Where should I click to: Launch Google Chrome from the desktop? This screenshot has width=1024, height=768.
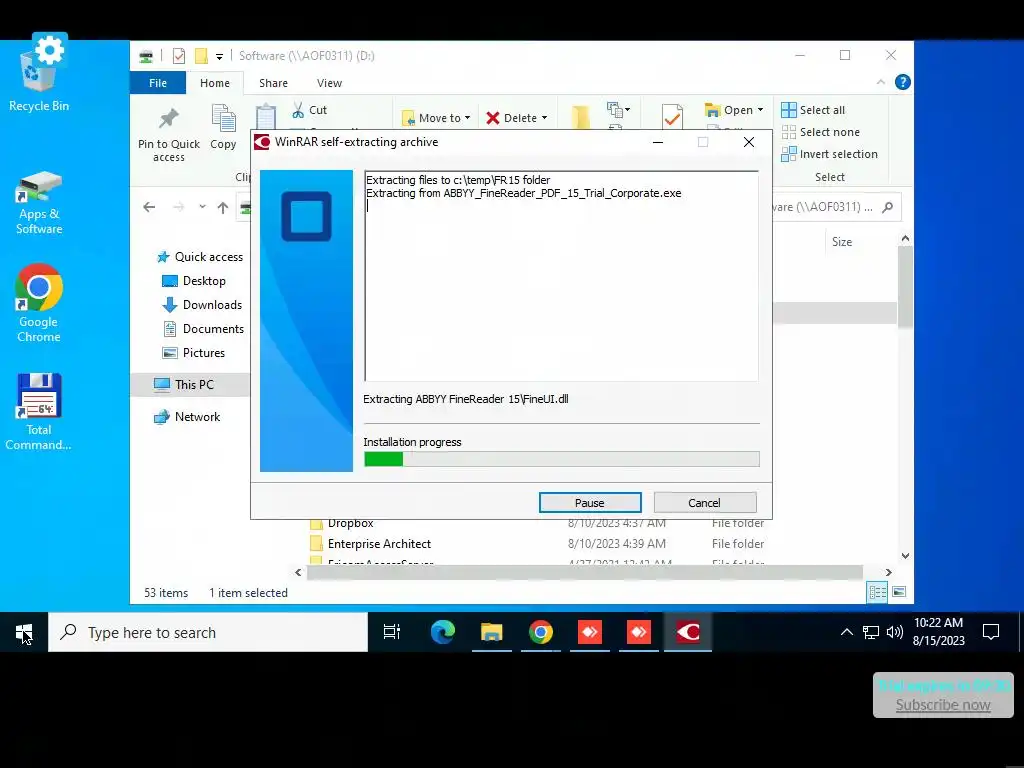point(39,303)
